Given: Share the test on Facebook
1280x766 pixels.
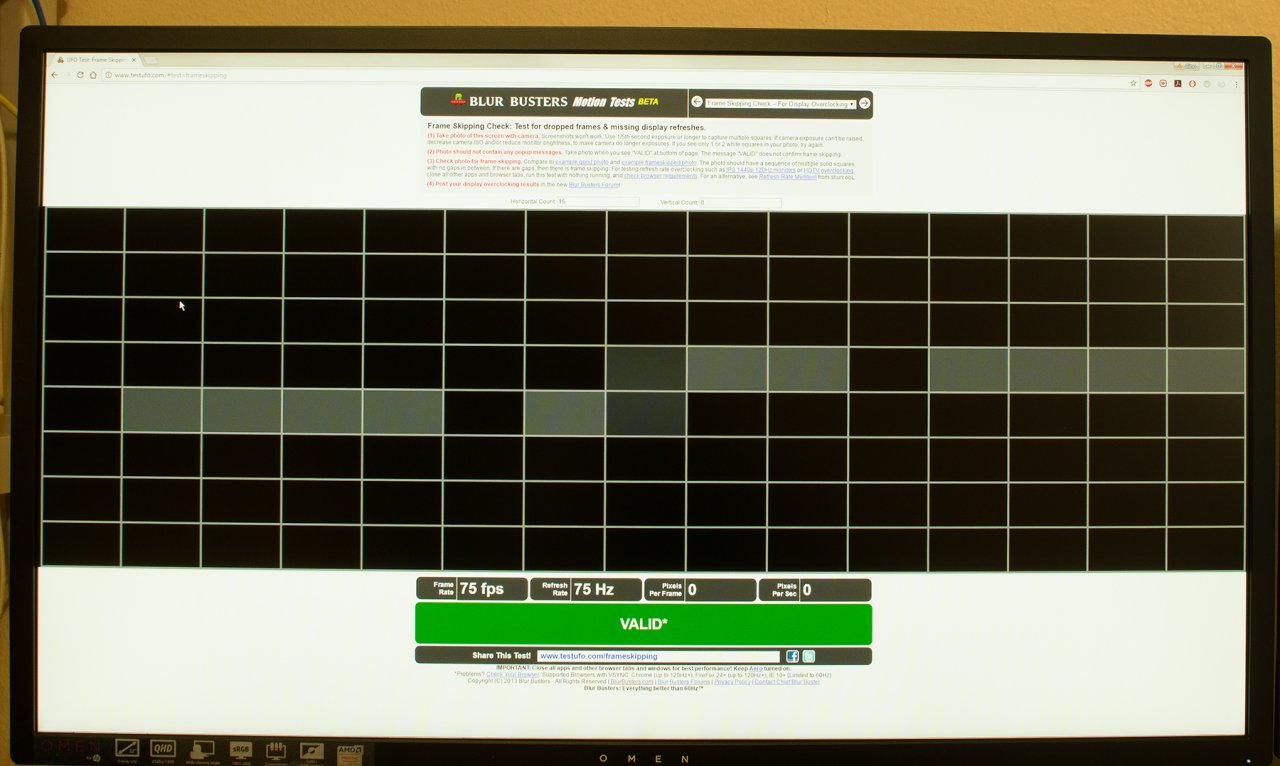Looking at the screenshot, I should pos(792,656).
